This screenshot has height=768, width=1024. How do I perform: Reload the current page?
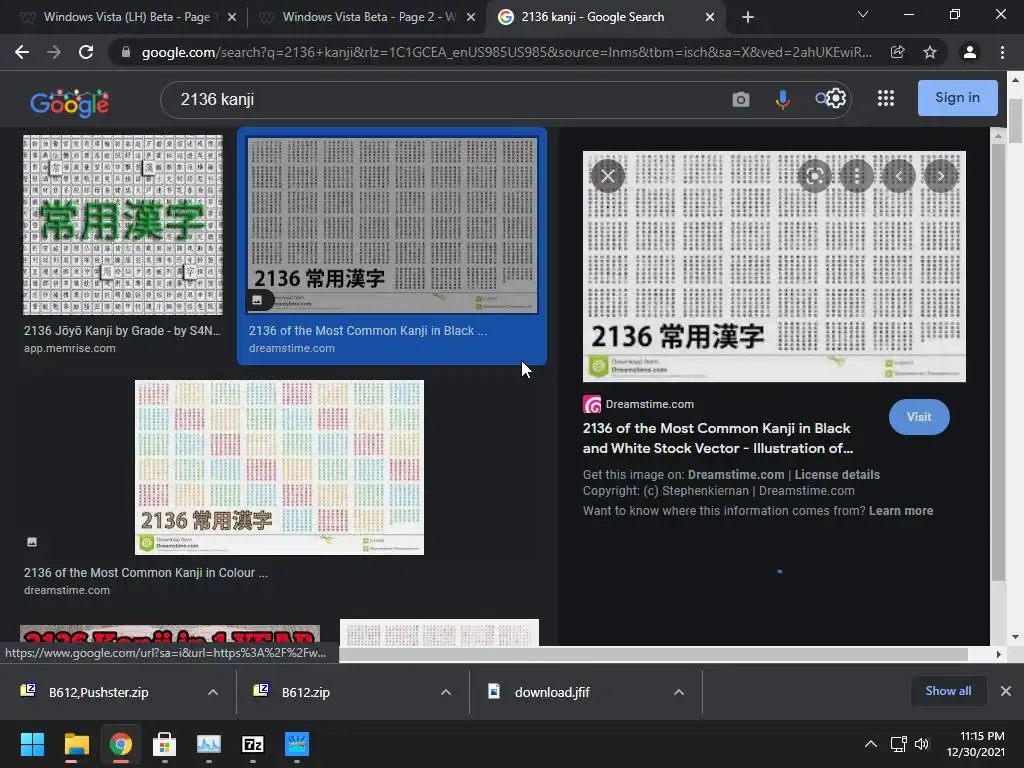click(x=86, y=52)
